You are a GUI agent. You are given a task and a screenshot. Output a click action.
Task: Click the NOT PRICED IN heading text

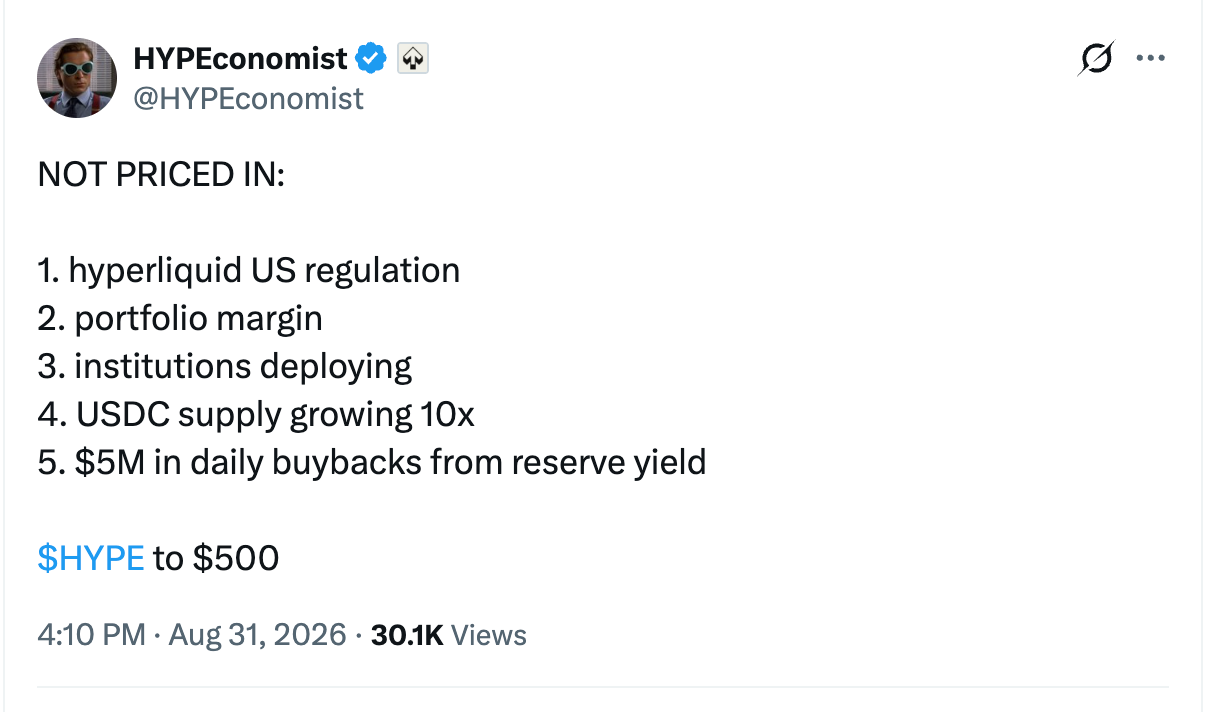coord(161,175)
